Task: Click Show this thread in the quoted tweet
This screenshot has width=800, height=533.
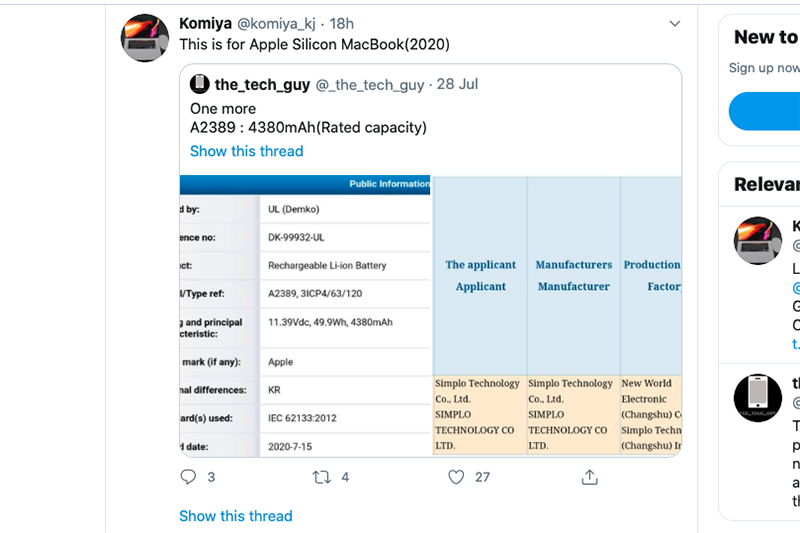Action: [x=246, y=151]
